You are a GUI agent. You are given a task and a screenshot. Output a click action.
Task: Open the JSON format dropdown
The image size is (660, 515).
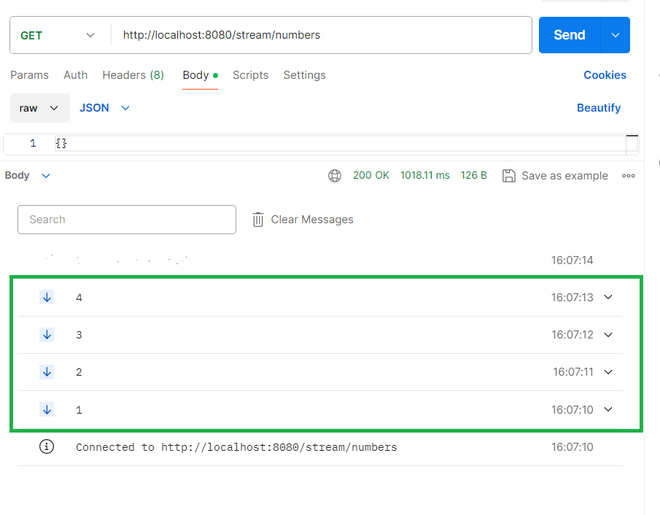[x=105, y=108]
